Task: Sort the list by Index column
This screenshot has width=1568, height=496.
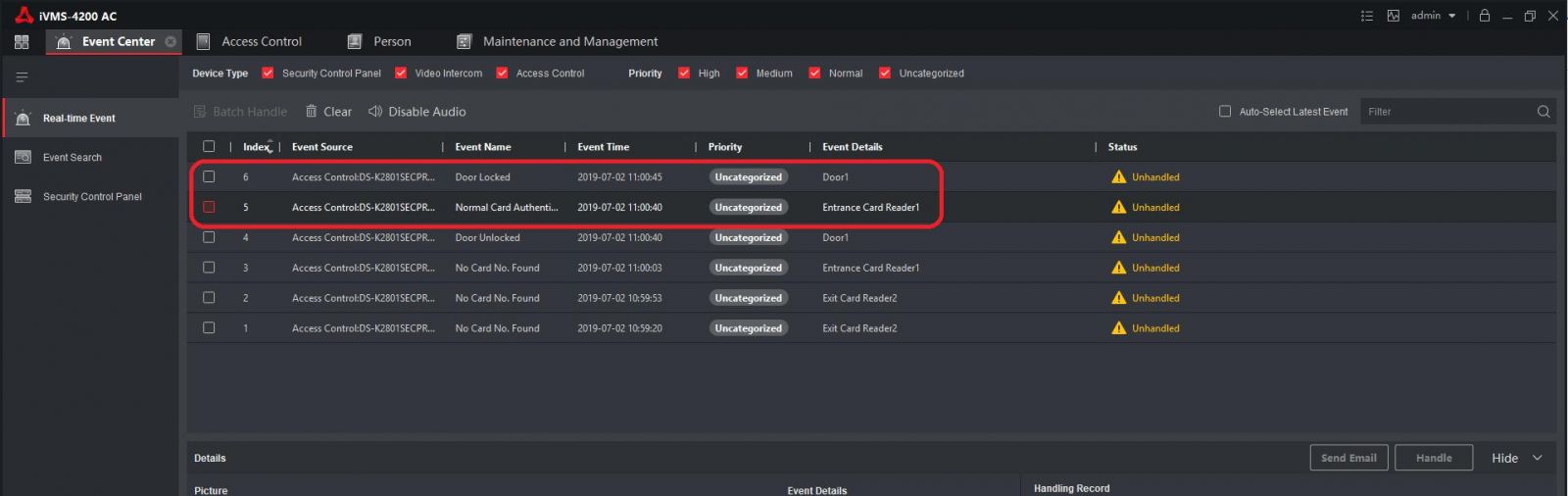Action: click(257, 147)
